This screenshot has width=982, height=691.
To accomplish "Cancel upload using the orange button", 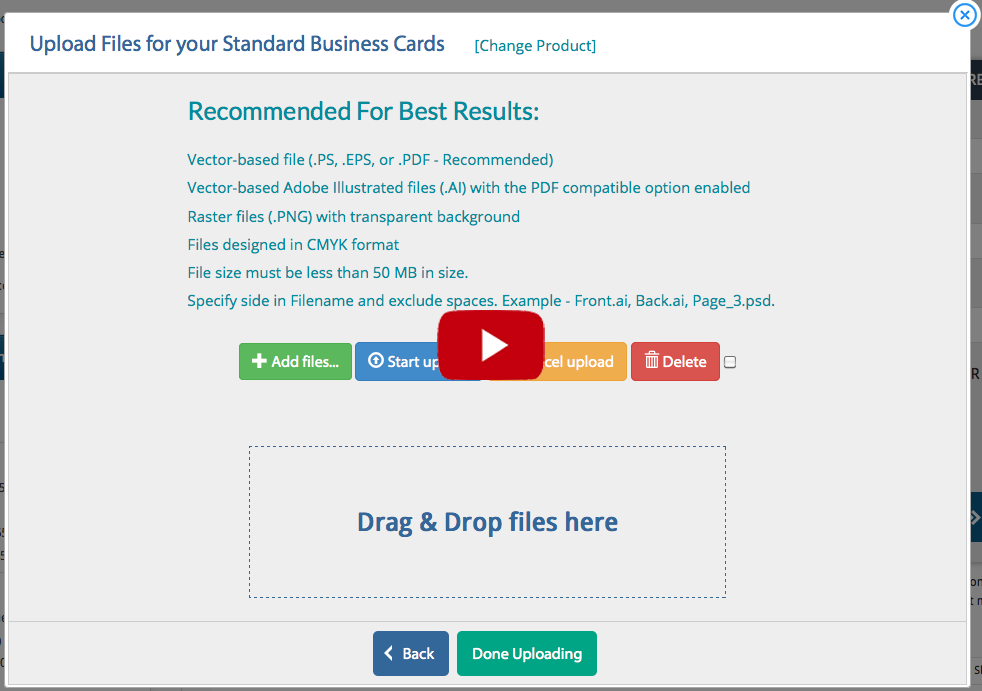I will tap(584, 361).
